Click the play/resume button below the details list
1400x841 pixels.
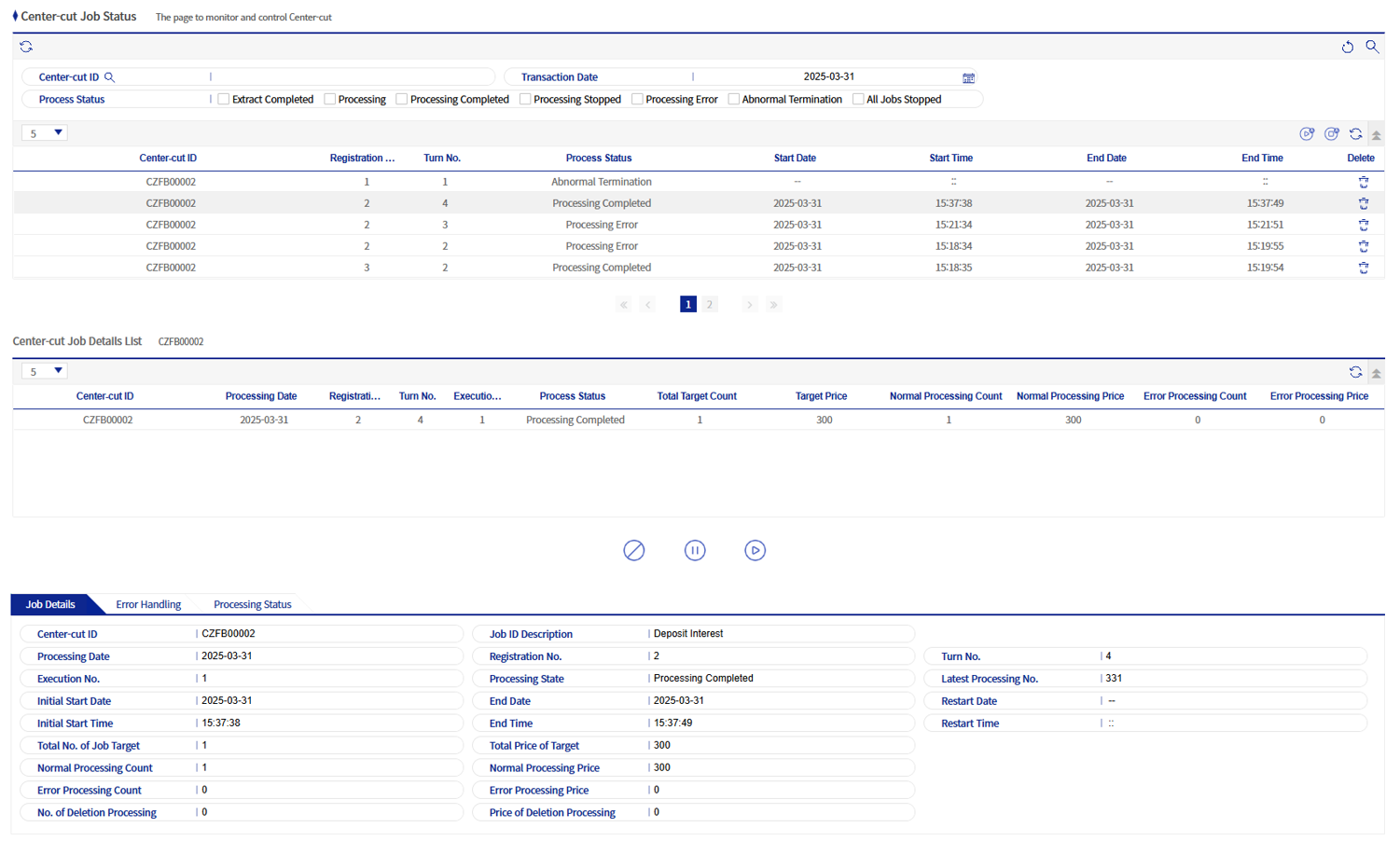[x=755, y=550]
